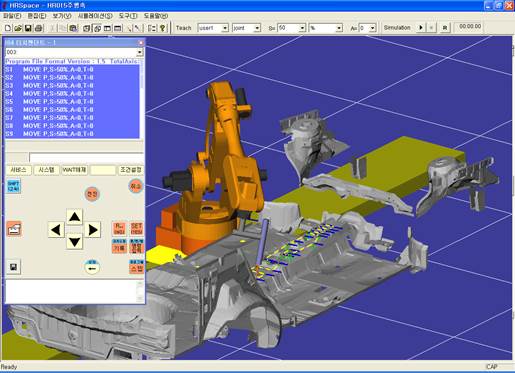The width and height of the screenshot is (515, 373).
Task: Click the left arrow jog key
Action: 56,230
